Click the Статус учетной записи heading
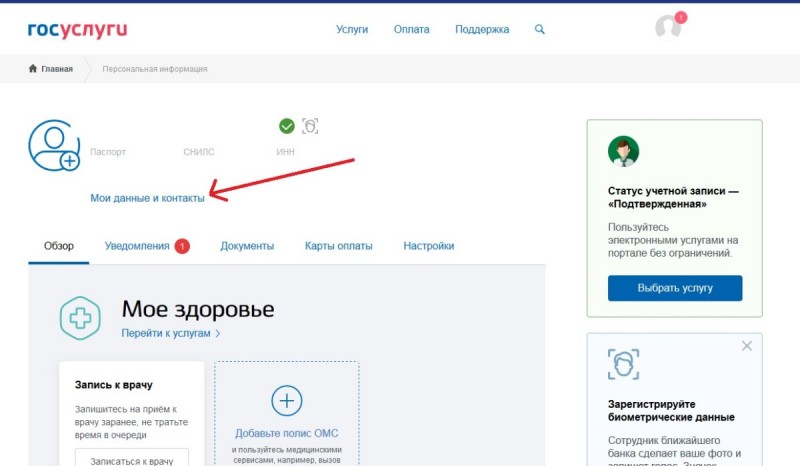800x466 pixels. click(673, 198)
